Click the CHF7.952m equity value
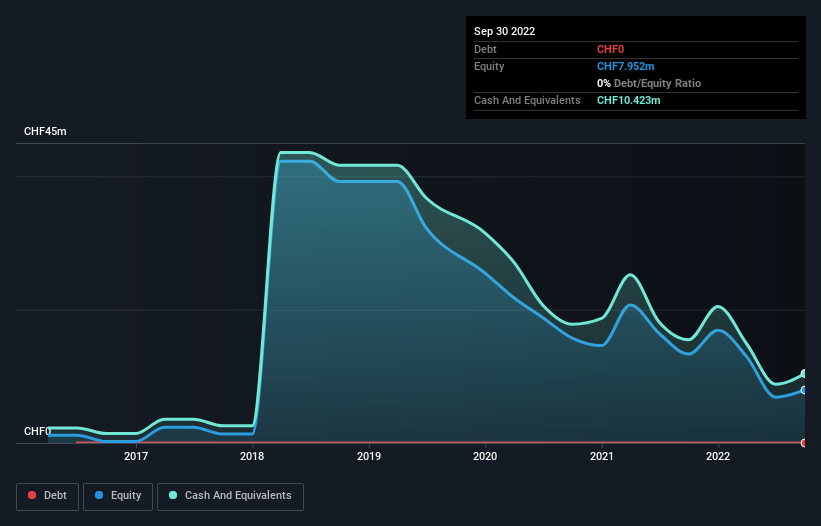Viewport: 821px width, 526px height. [625, 66]
